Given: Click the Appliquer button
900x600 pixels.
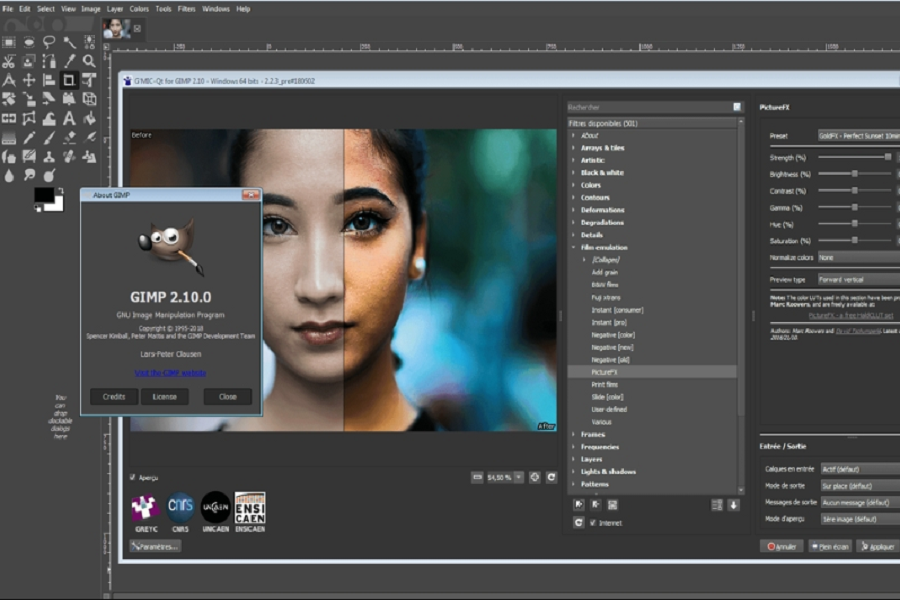Looking at the screenshot, I should [x=878, y=547].
